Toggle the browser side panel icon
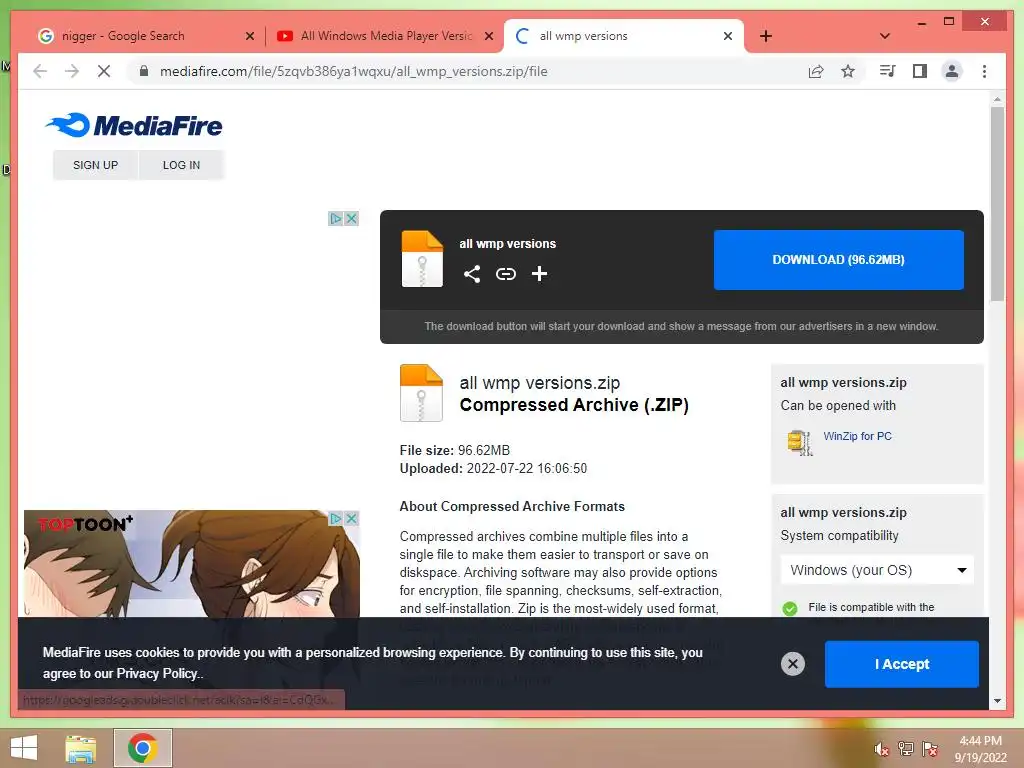 (x=920, y=71)
